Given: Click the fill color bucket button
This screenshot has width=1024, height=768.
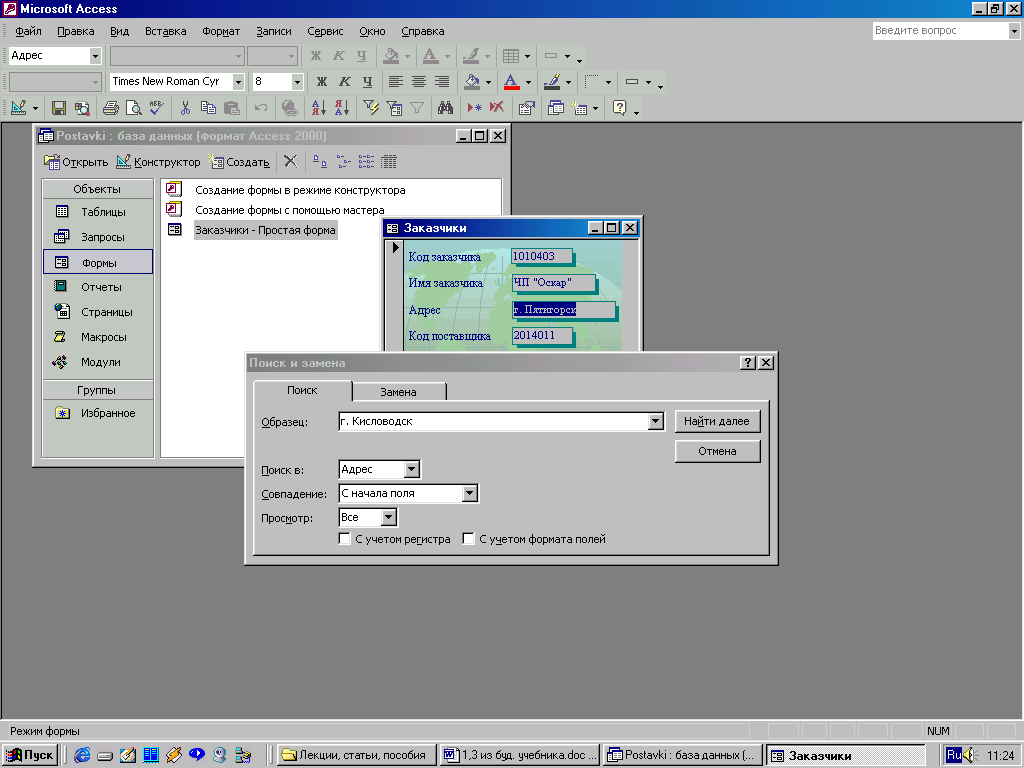Looking at the screenshot, I should (472, 82).
